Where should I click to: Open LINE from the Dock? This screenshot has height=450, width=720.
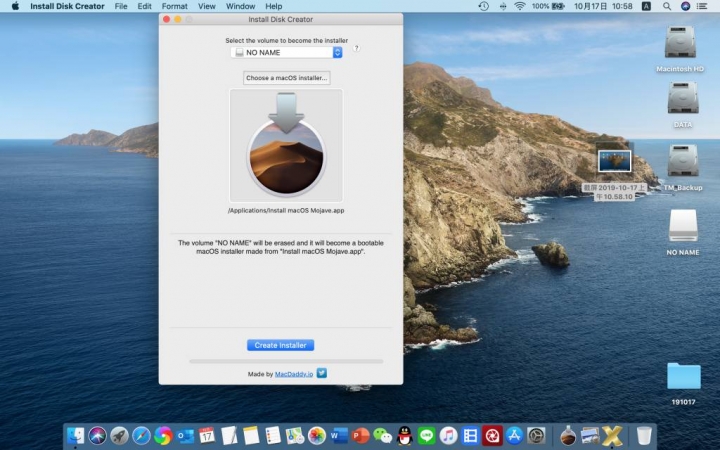[x=427, y=435]
